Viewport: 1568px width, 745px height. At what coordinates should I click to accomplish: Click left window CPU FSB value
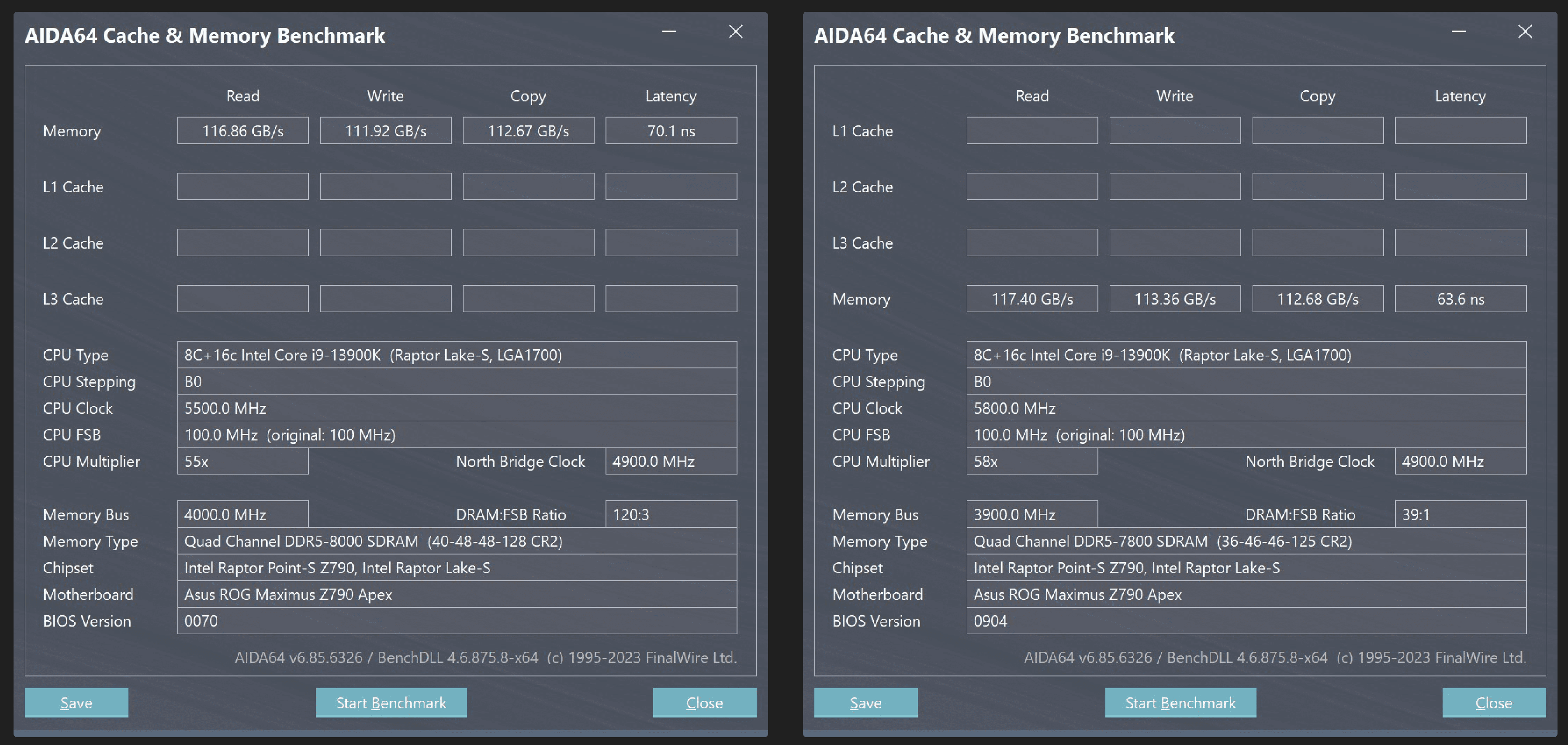(457, 435)
